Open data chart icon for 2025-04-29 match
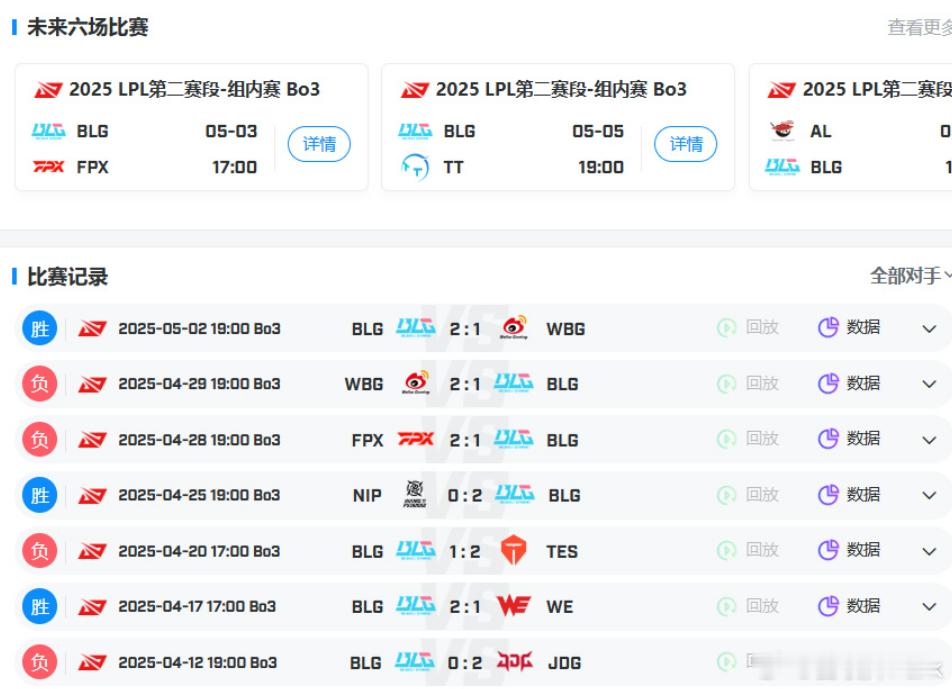The height and width of the screenshot is (689, 952). 828,384
